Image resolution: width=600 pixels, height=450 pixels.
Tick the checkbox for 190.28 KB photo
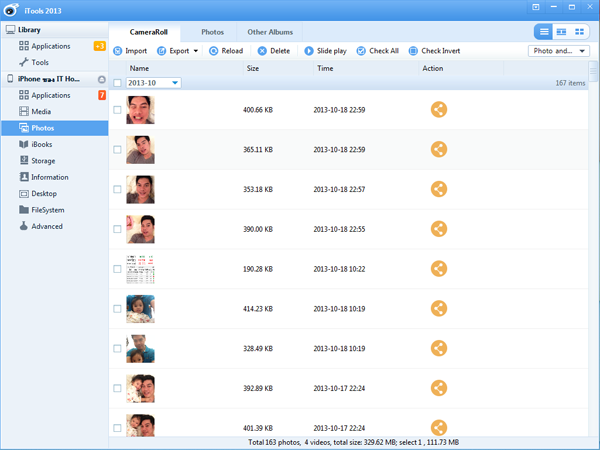(x=117, y=269)
